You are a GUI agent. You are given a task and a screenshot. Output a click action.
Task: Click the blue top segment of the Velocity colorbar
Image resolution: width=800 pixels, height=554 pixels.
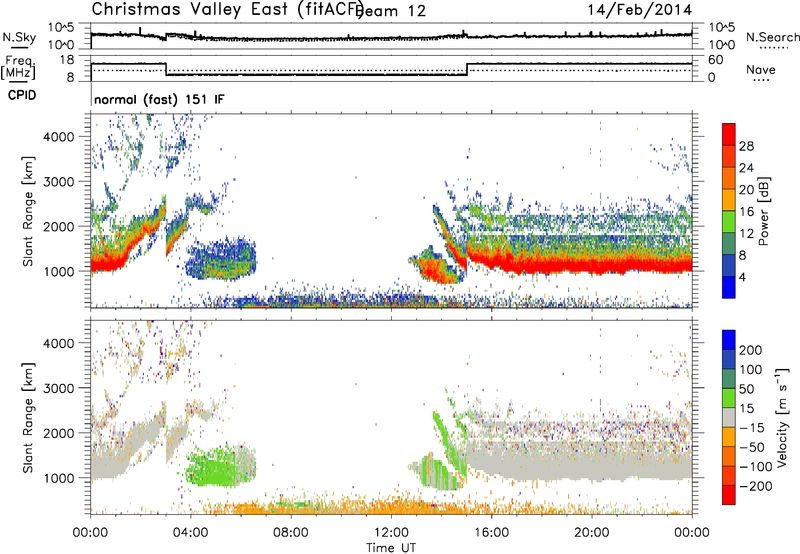point(729,340)
